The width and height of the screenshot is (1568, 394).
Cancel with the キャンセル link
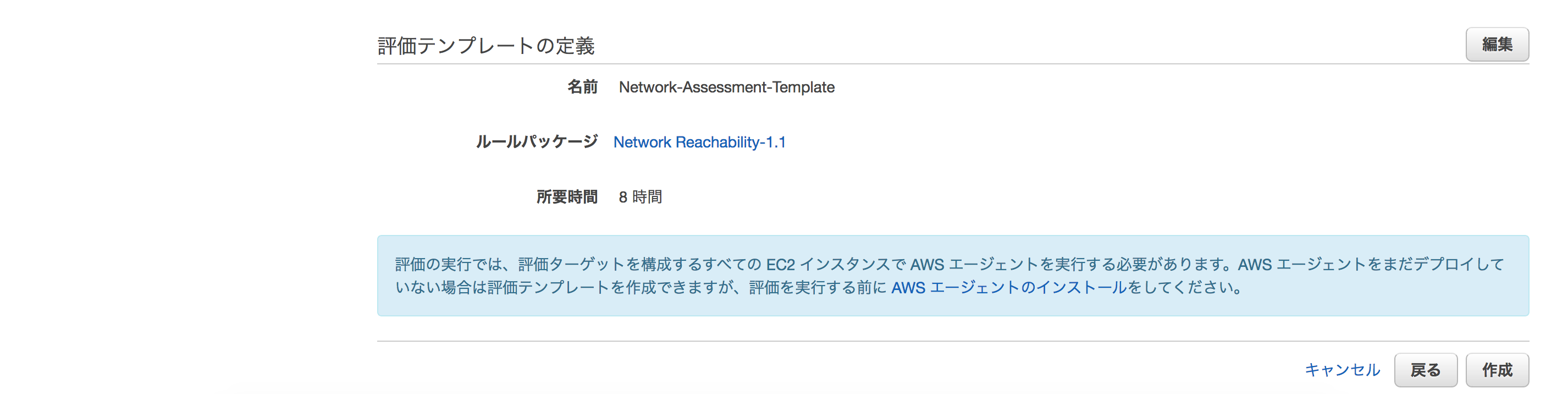1342,370
